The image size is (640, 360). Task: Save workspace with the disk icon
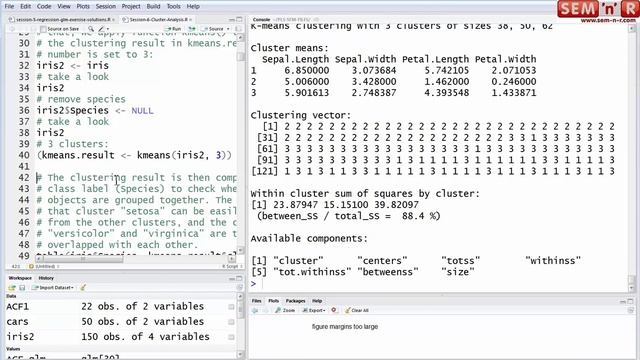[22, 288]
